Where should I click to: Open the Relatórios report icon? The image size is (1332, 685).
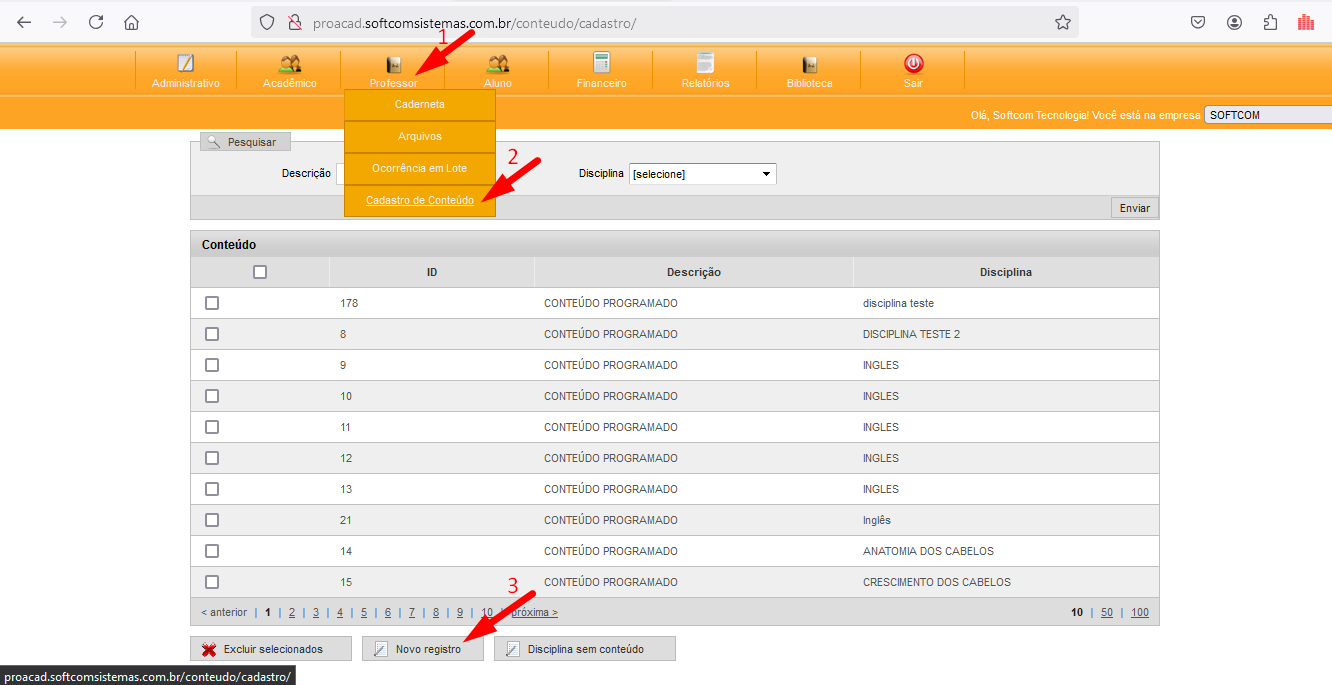[x=705, y=64]
